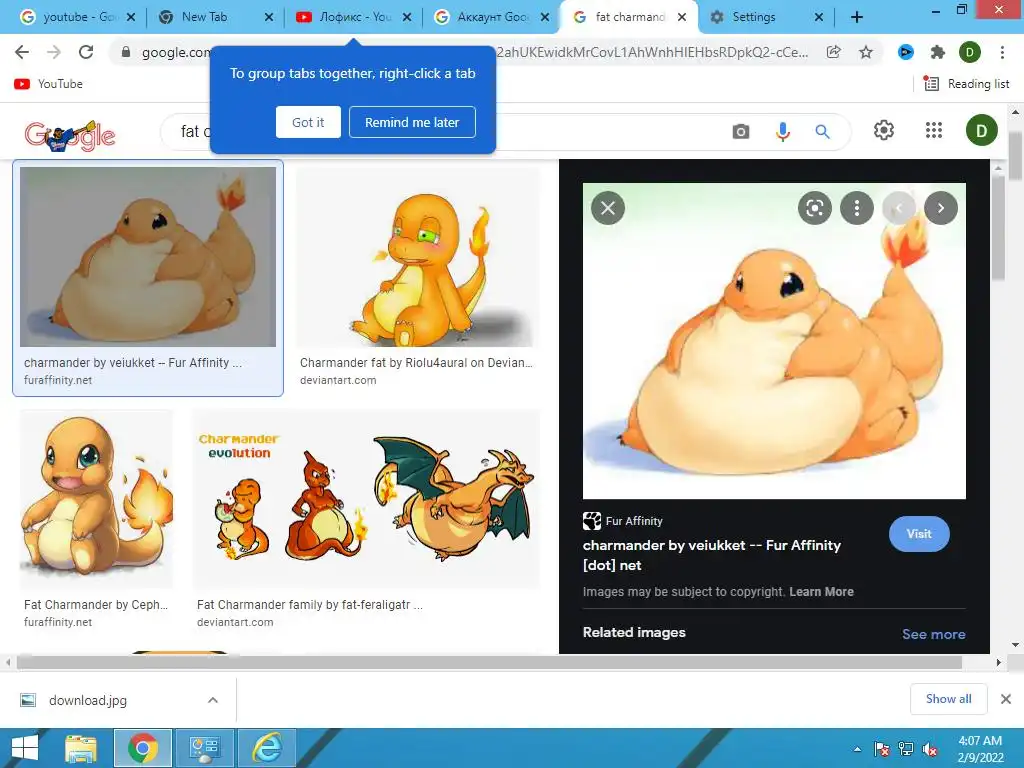Open Chrome three-dot menu
This screenshot has height=768, width=1024.
(x=1002, y=52)
